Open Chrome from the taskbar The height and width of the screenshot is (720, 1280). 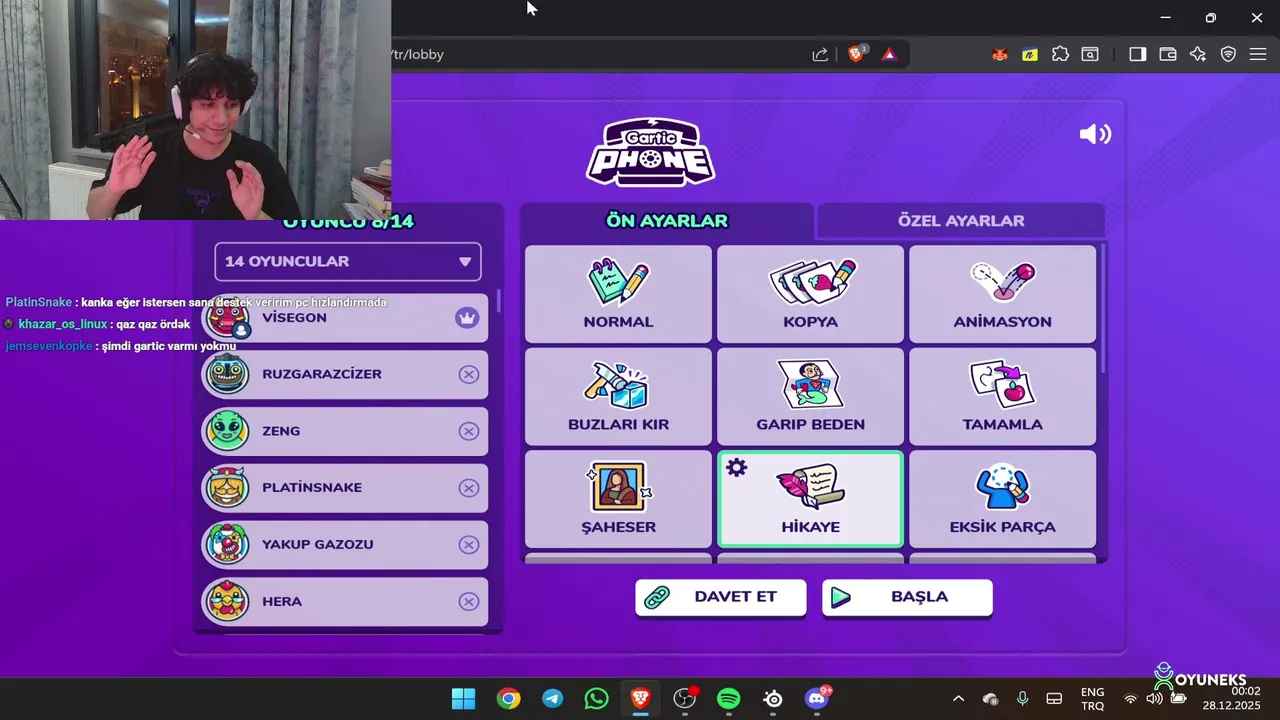tap(509, 698)
